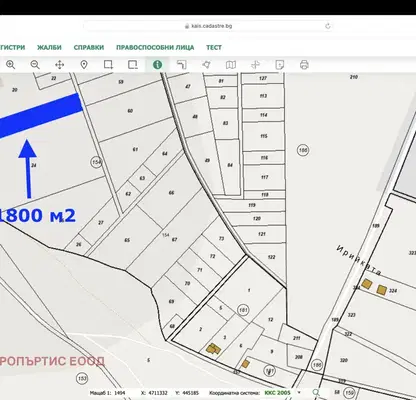Click parcel 60 on the map

point(130,111)
